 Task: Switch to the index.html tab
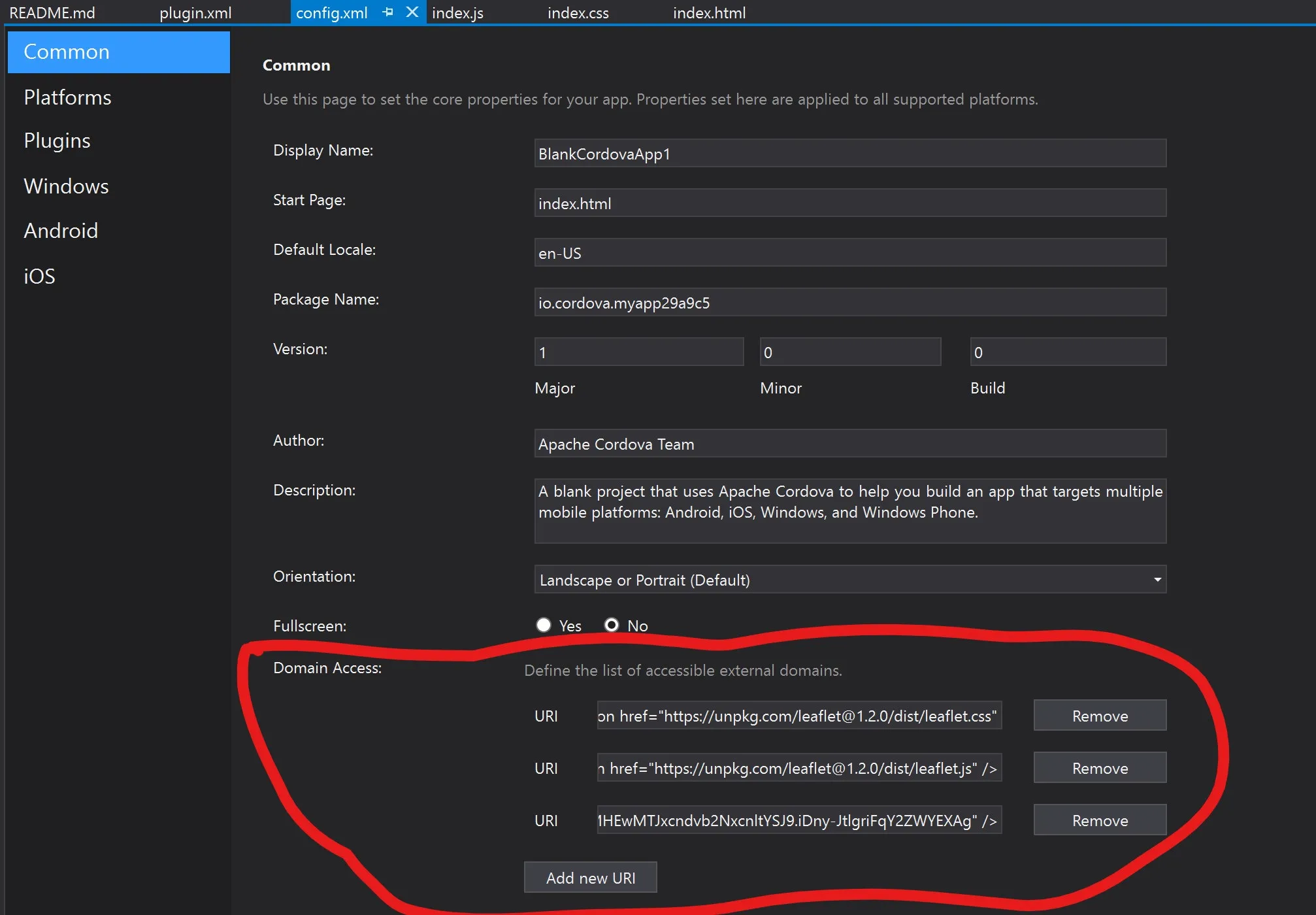click(x=709, y=13)
